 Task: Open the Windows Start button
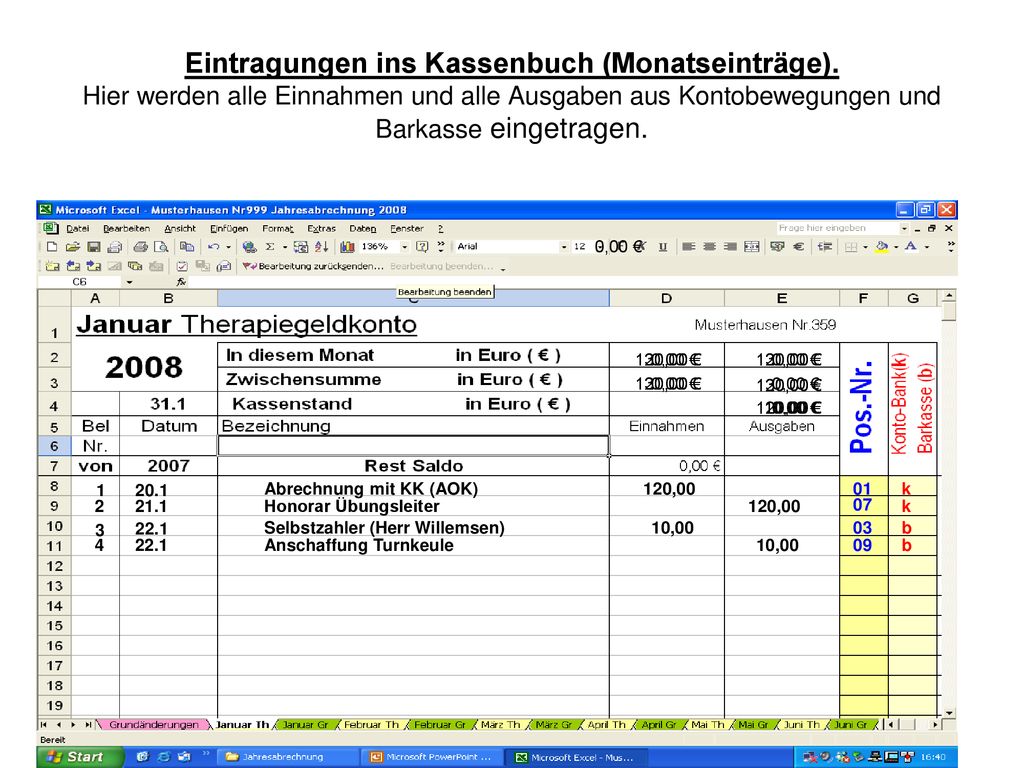point(79,757)
